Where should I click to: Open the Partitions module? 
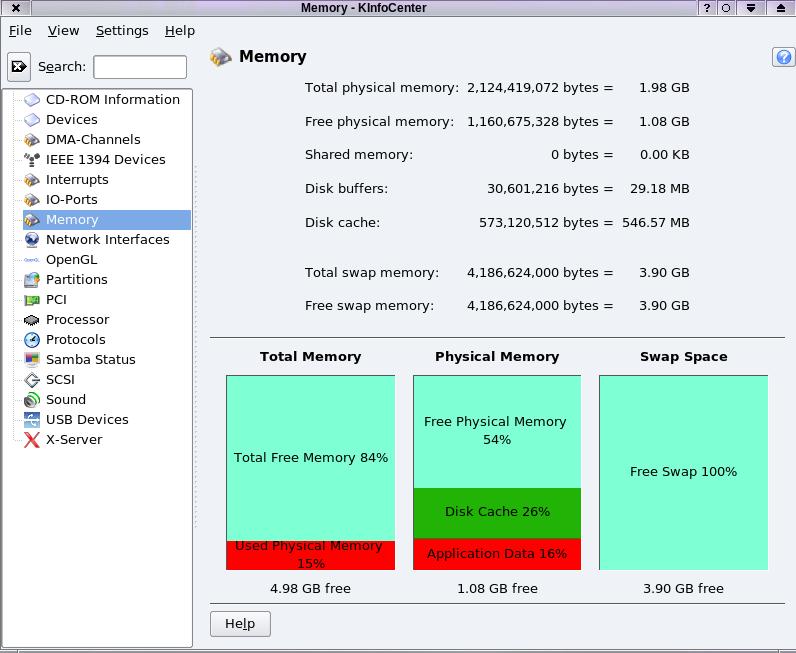tap(77, 280)
